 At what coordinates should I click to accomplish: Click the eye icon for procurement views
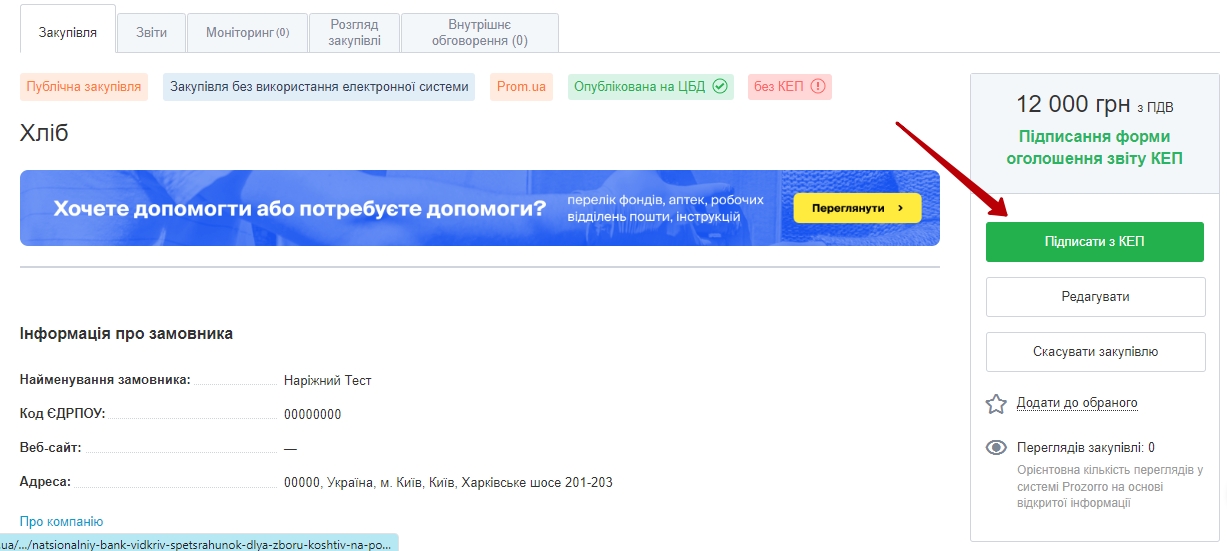coord(996,448)
